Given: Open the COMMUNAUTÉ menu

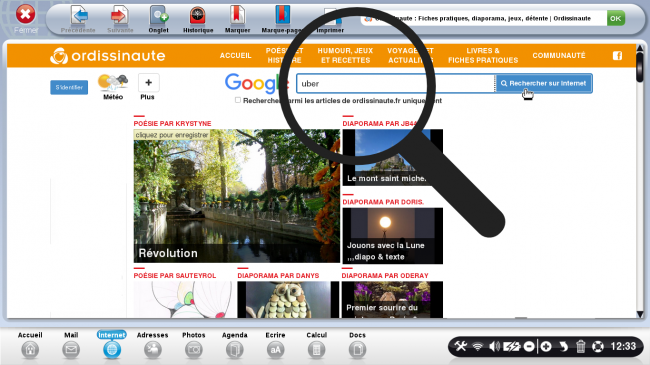Looking at the screenshot, I should click(559, 56).
